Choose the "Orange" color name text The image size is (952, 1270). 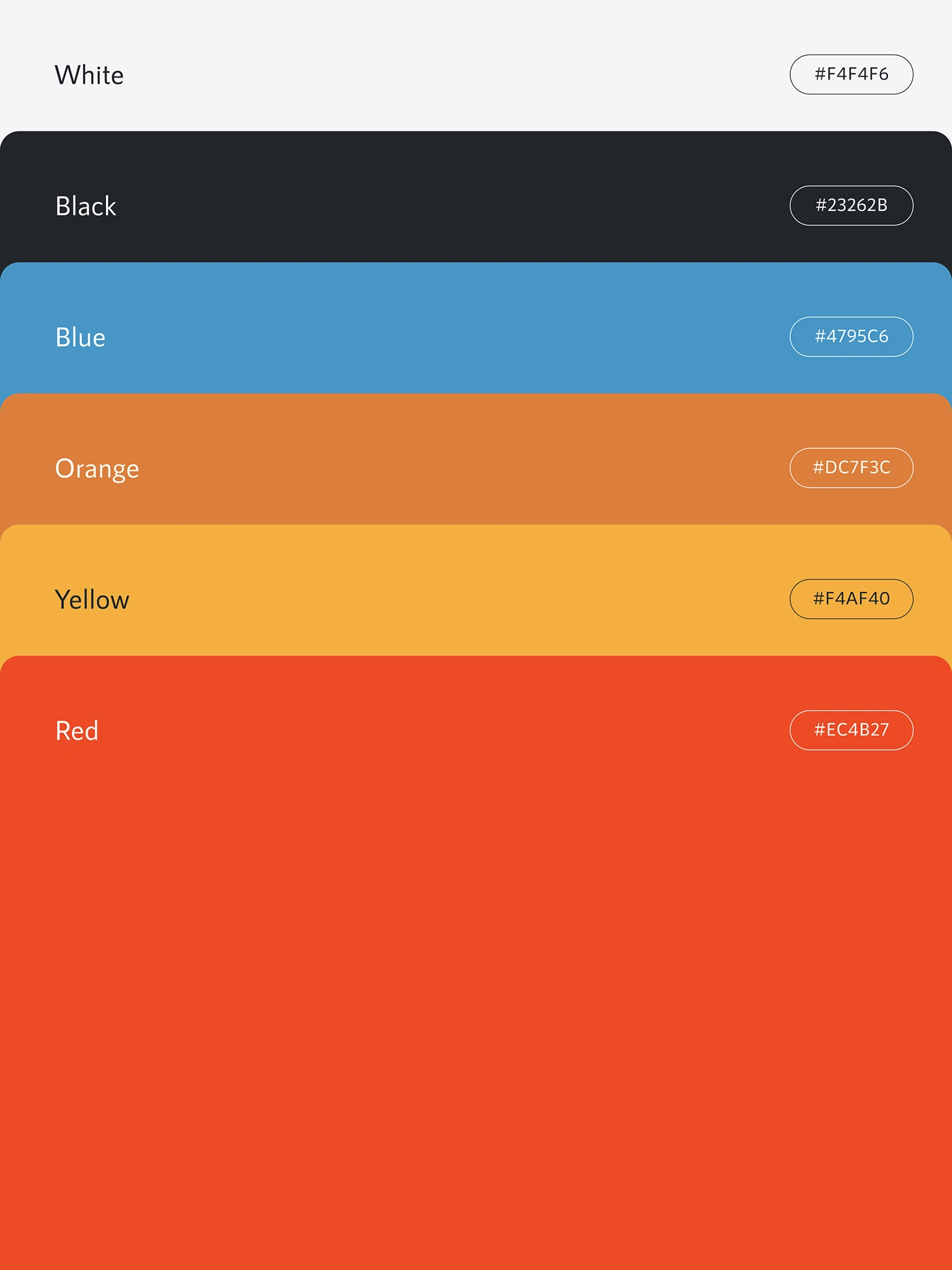pos(97,469)
